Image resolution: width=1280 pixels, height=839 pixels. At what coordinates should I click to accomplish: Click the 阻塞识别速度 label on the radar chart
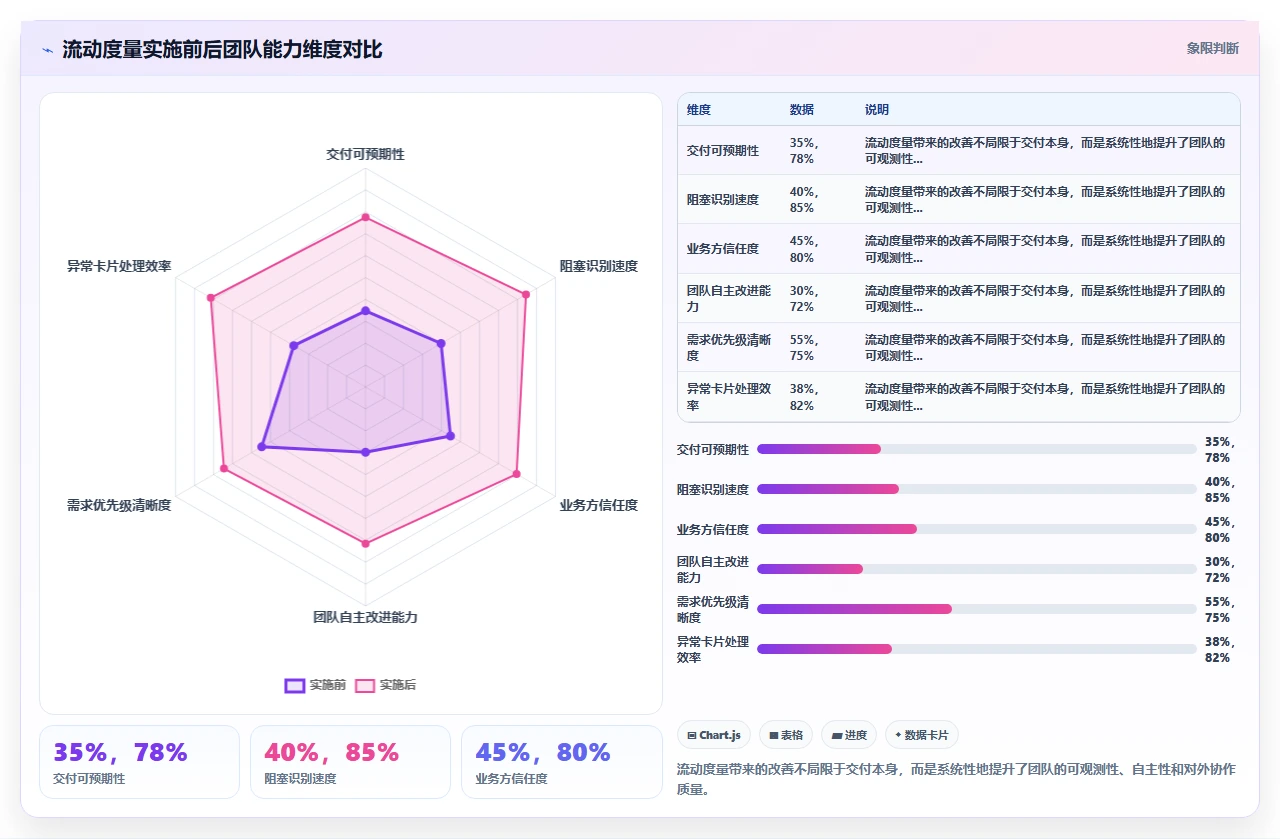click(599, 266)
